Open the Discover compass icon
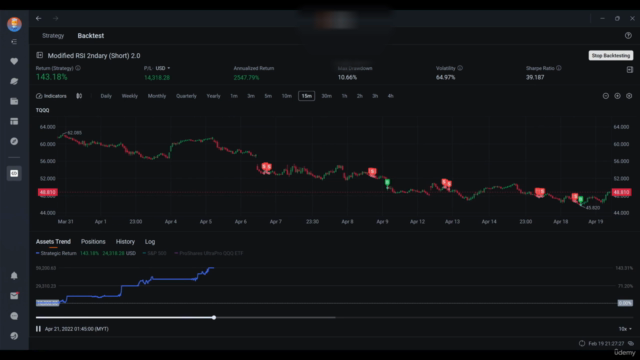This screenshot has width=640, height=360. tap(14, 141)
